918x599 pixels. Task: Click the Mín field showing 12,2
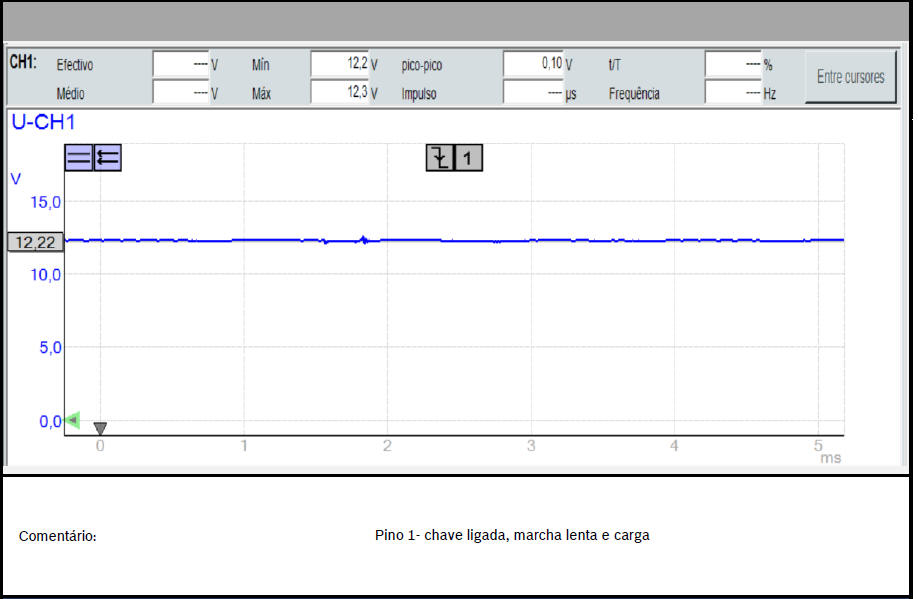coord(339,64)
